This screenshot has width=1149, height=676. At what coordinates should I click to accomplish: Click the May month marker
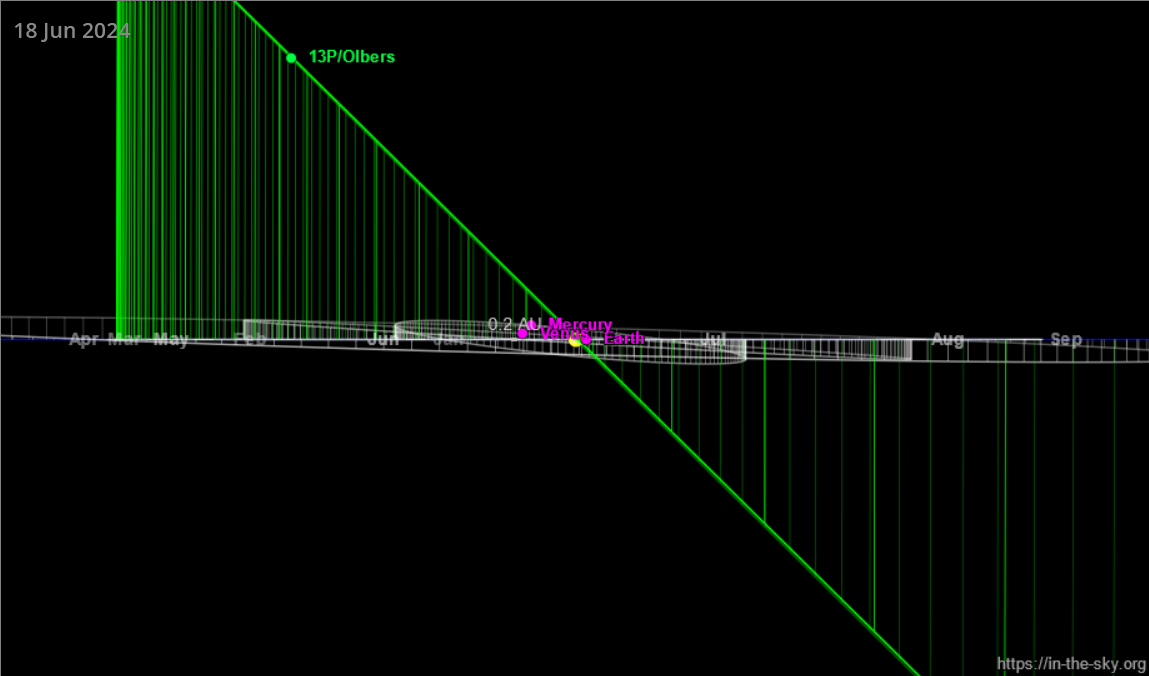(x=171, y=340)
